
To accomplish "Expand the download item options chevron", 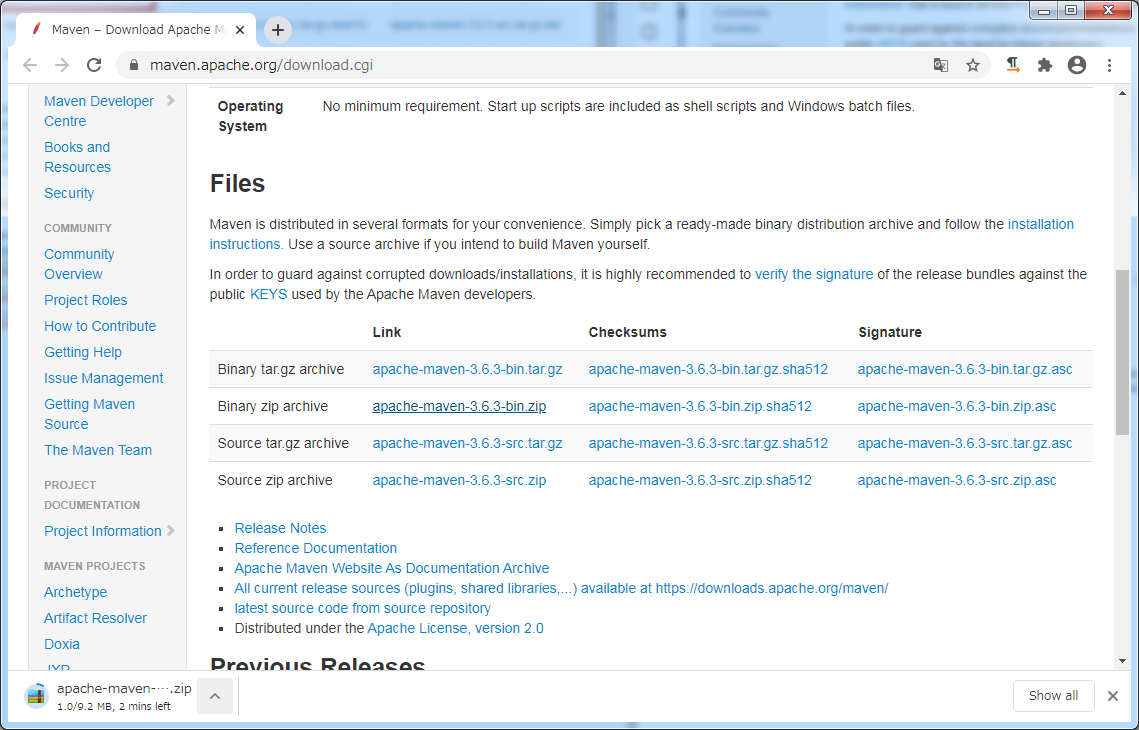I will click(x=215, y=696).
